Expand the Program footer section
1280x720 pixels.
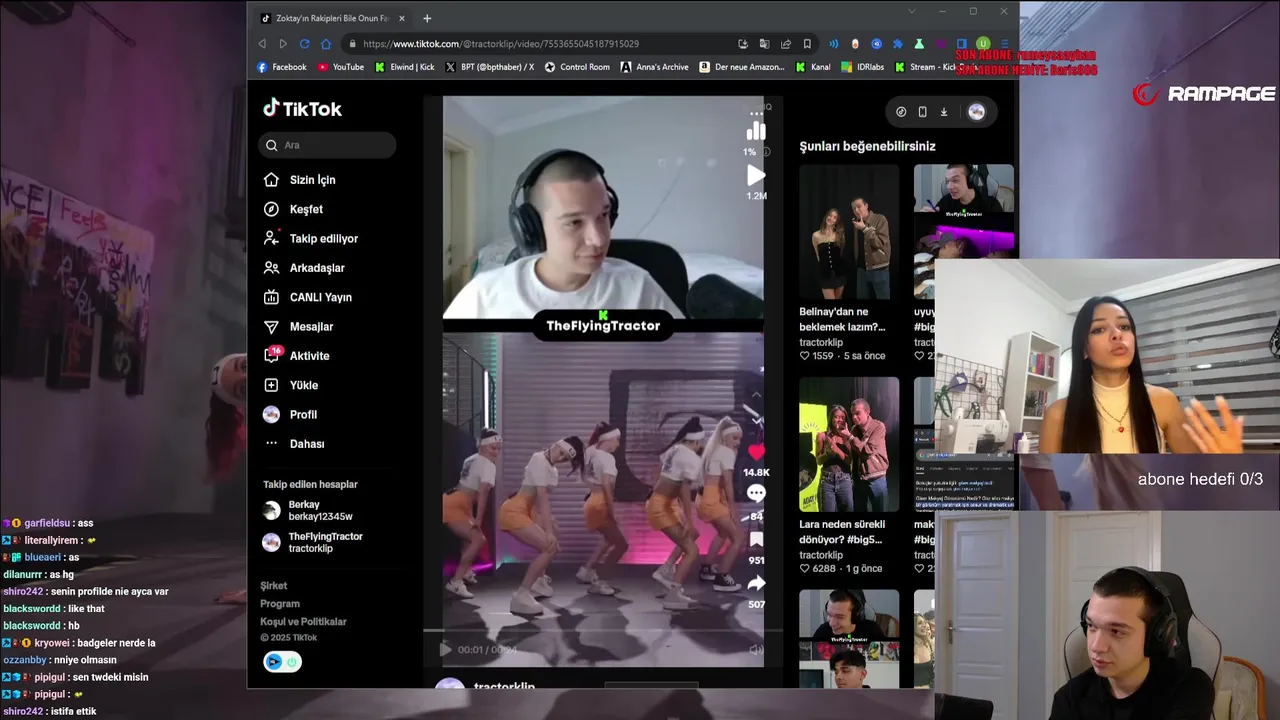click(280, 604)
